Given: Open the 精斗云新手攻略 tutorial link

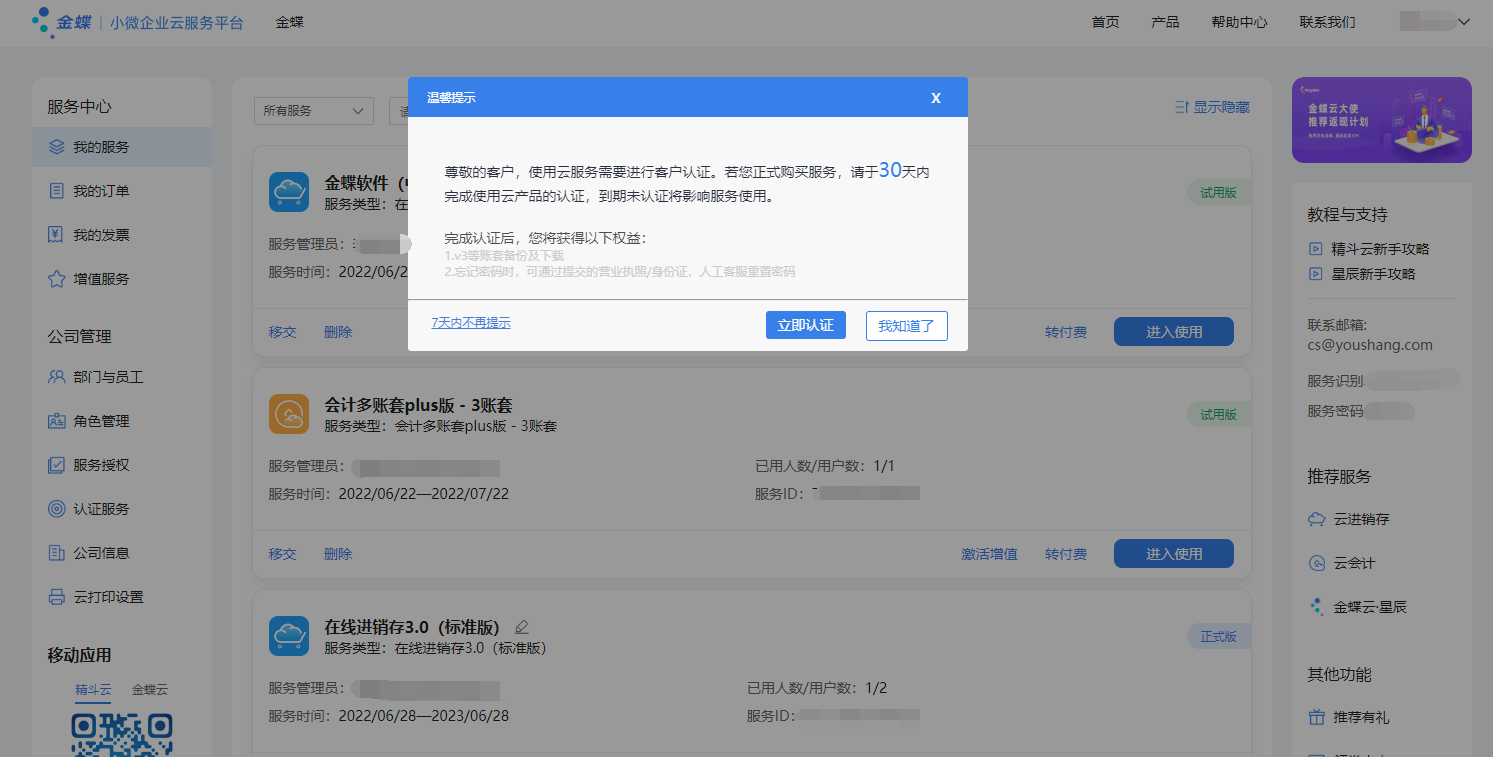Looking at the screenshot, I should tap(1381, 248).
